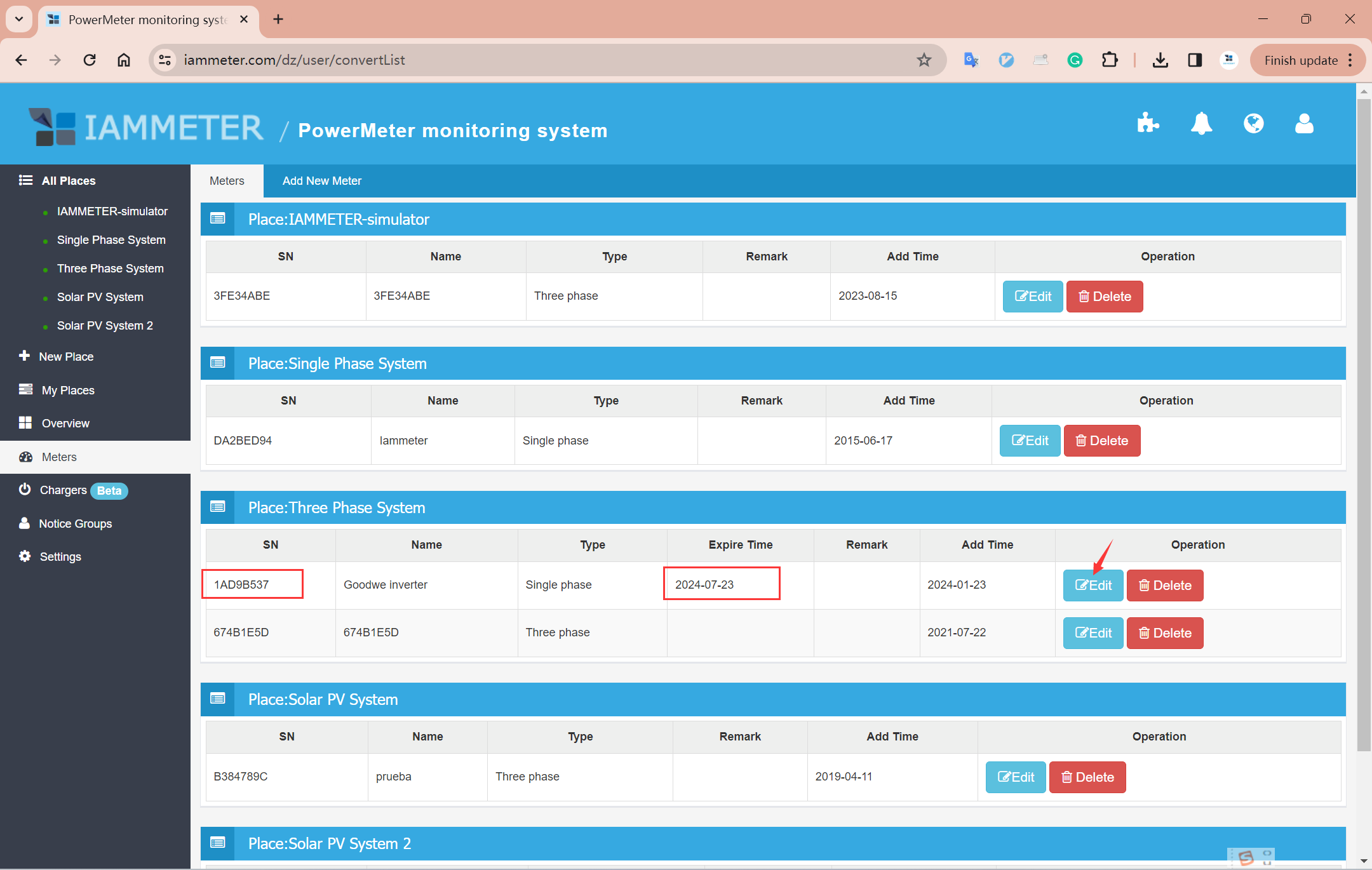Open the tab search dropdown arrow
The height and width of the screenshot is (870, 1372).
(x=19, y=19)
